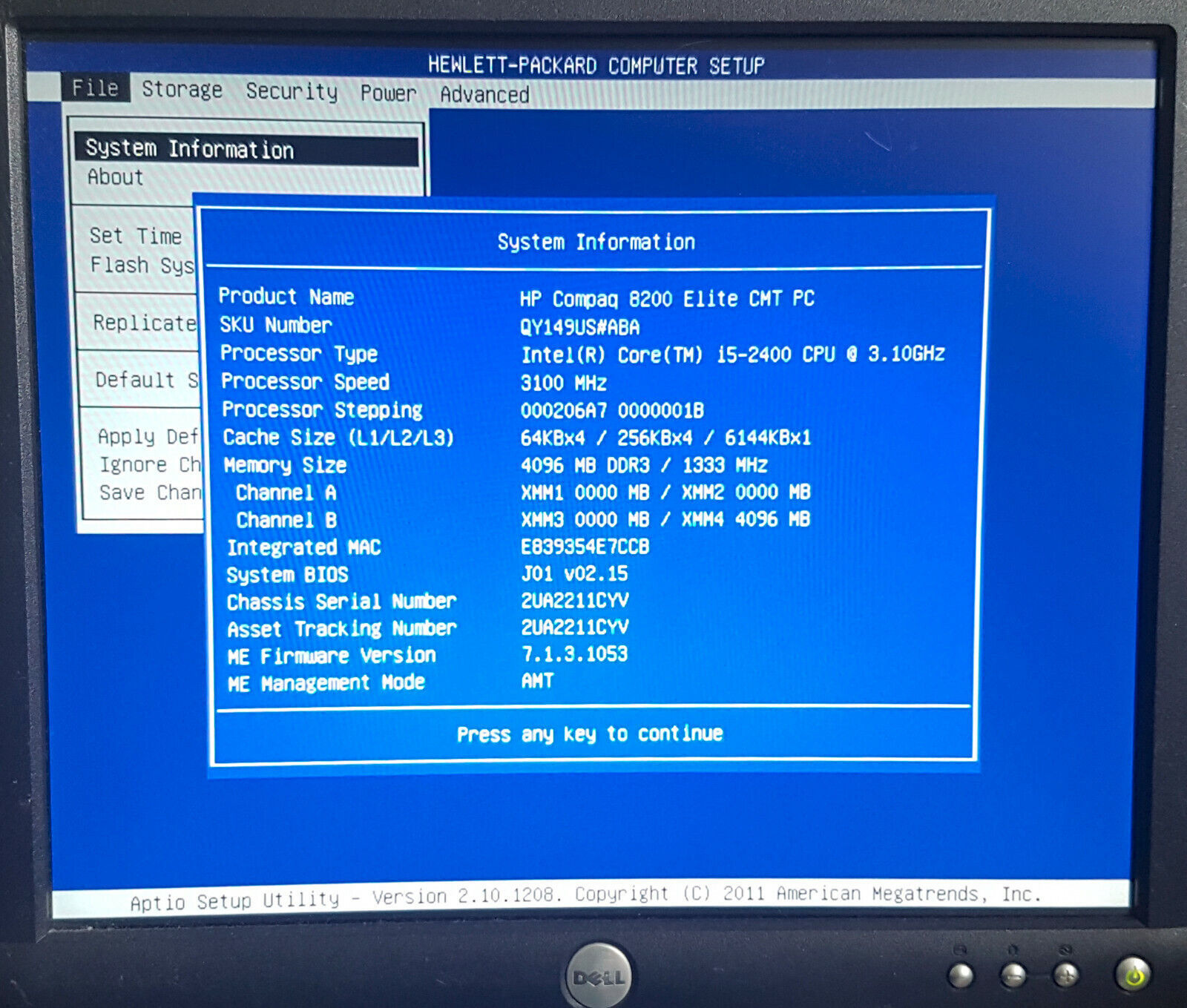Viewport: 1187px width, 1008px height.
Task: Click BIOS version J01 v02.15
Action: (574, 573)
